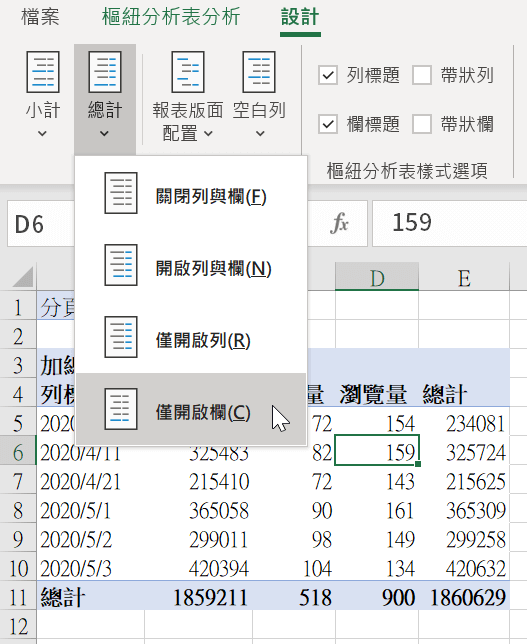Select row 6 header

coord(18,451)
